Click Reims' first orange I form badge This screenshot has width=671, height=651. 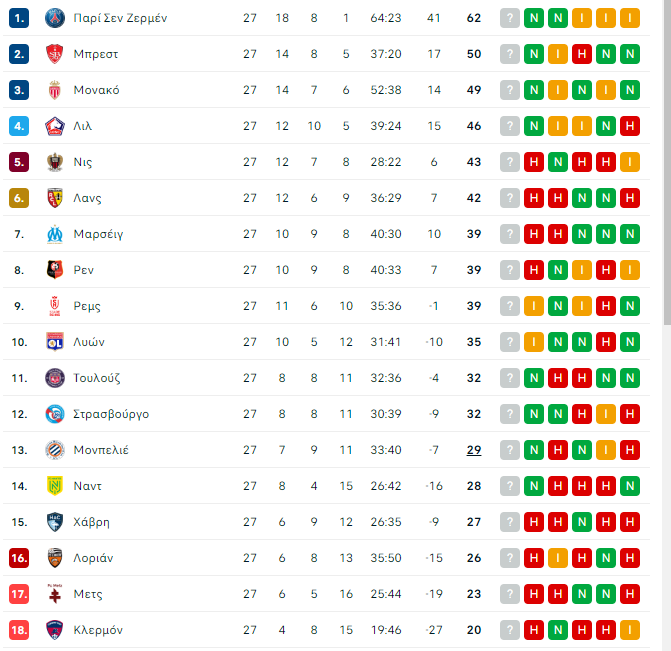pos(534,306)
